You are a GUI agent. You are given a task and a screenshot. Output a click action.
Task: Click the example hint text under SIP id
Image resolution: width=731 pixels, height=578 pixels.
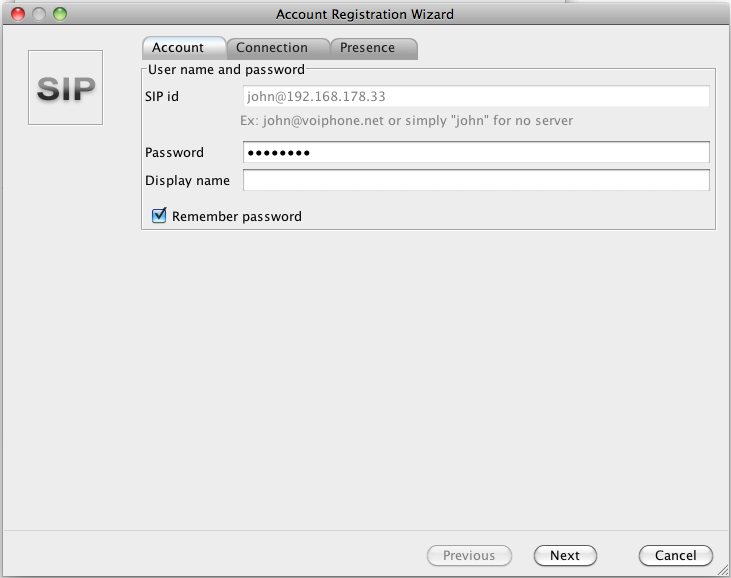point(407,121)
